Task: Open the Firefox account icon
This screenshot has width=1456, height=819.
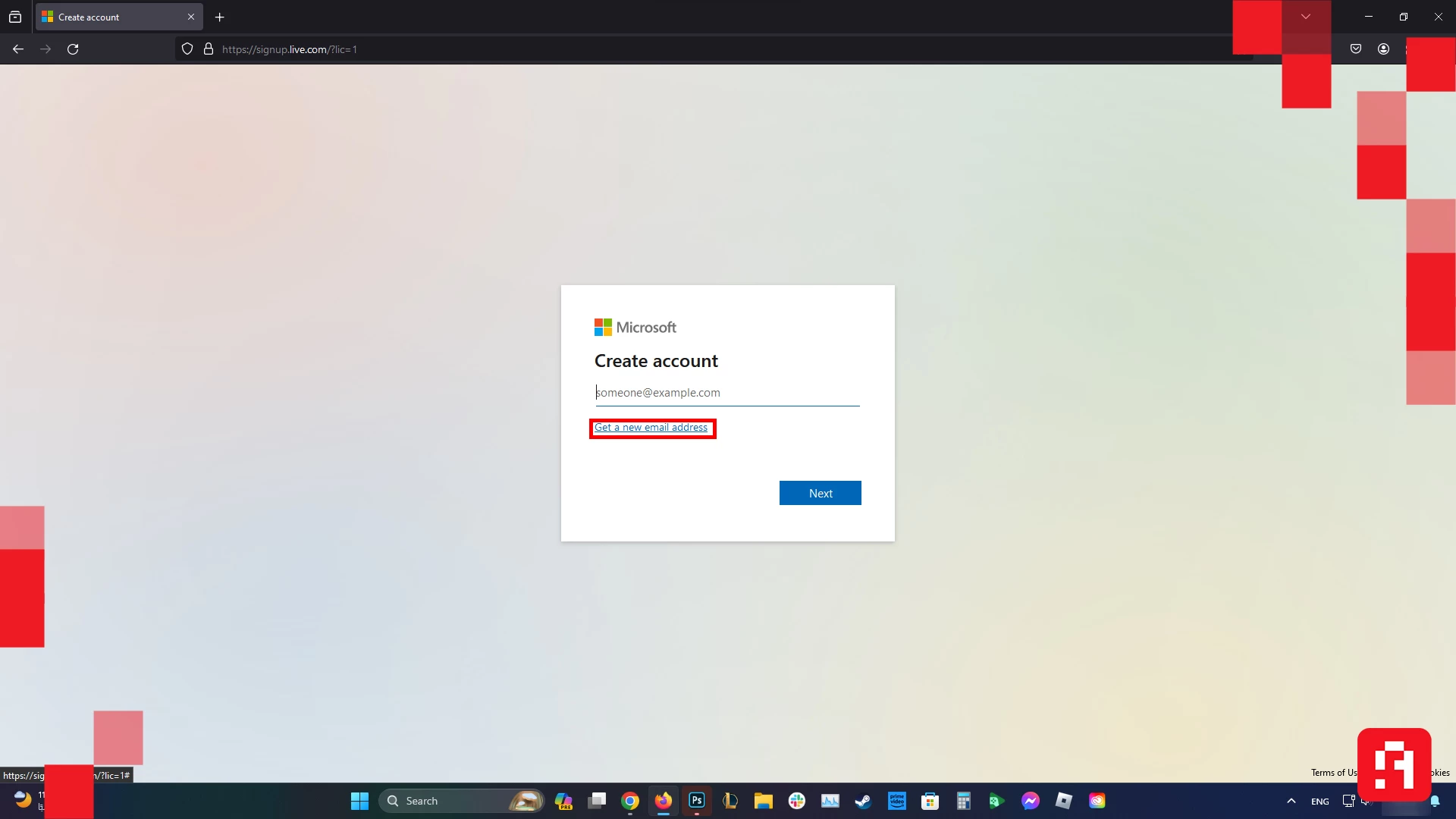Action: 1384,49
